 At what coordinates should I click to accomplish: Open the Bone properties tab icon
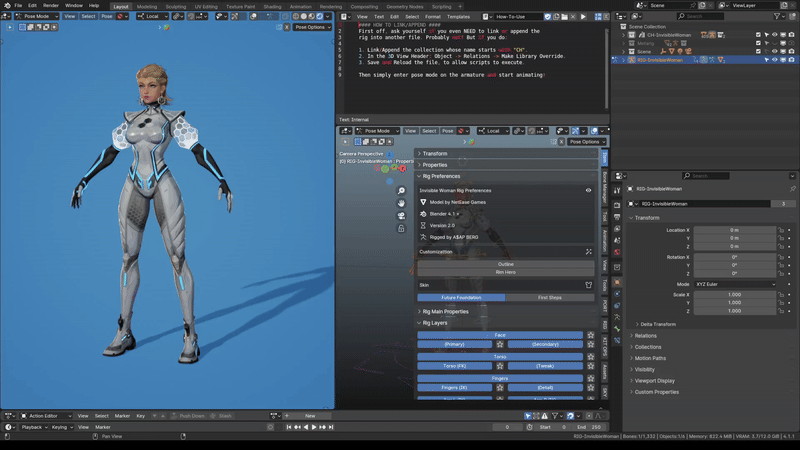tap(617, 329)
